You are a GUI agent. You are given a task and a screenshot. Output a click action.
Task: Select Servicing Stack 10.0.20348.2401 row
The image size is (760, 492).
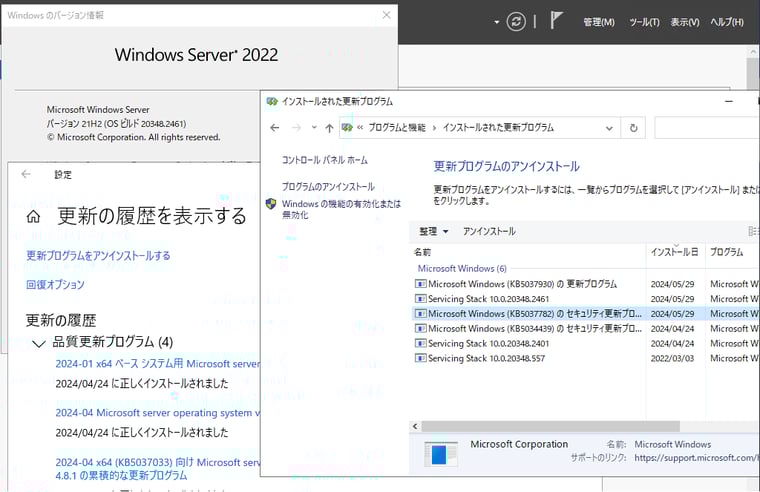click(x=585, y=344)
